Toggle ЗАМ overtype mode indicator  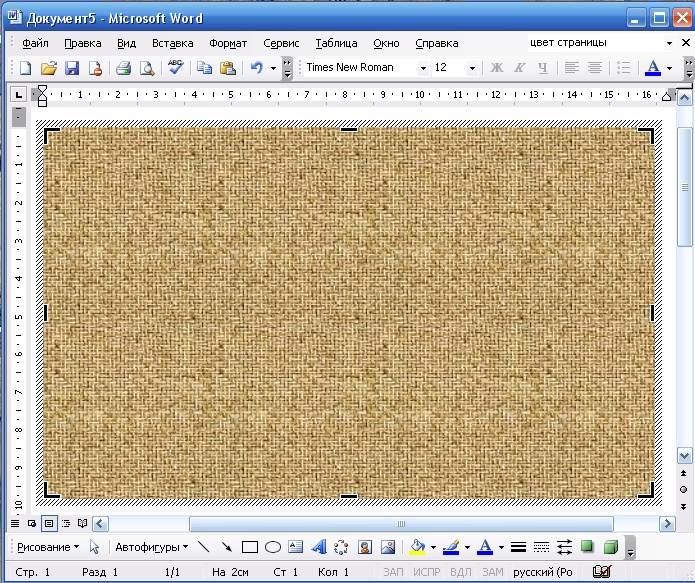492,572
